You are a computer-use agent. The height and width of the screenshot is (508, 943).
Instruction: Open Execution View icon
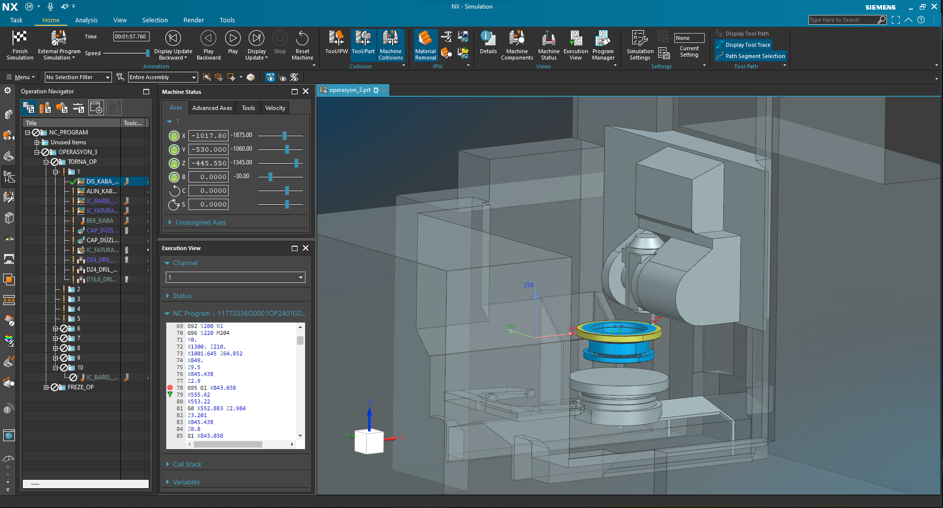tap(576, 38)
